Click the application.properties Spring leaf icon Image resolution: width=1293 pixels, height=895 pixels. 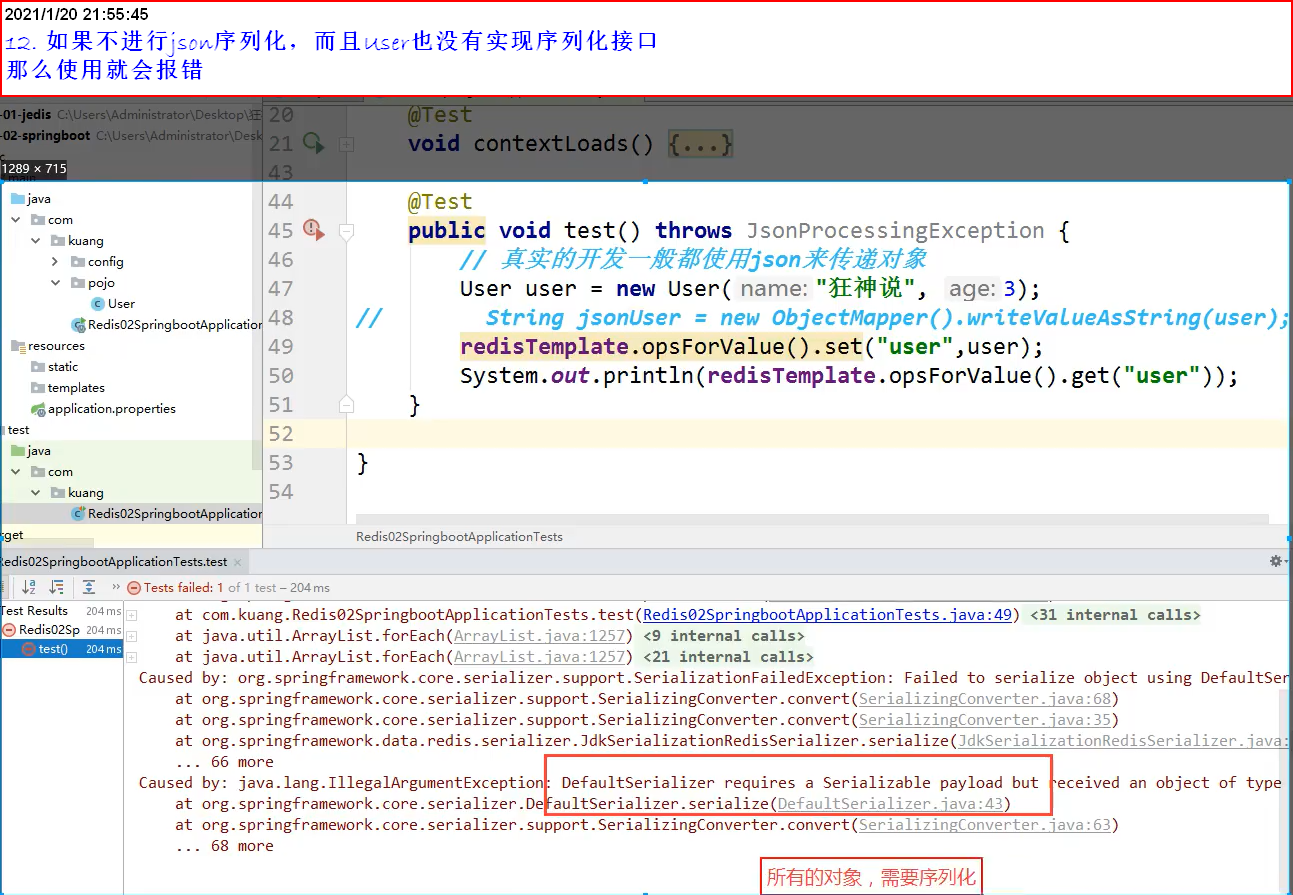click(38, 409)
